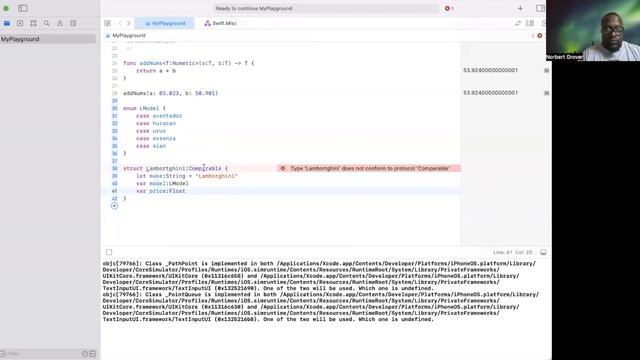Viewport: 640px width, 360px height.
Task: Toggle the recent files filter clock icon
Action: click(x=84, y=354)
